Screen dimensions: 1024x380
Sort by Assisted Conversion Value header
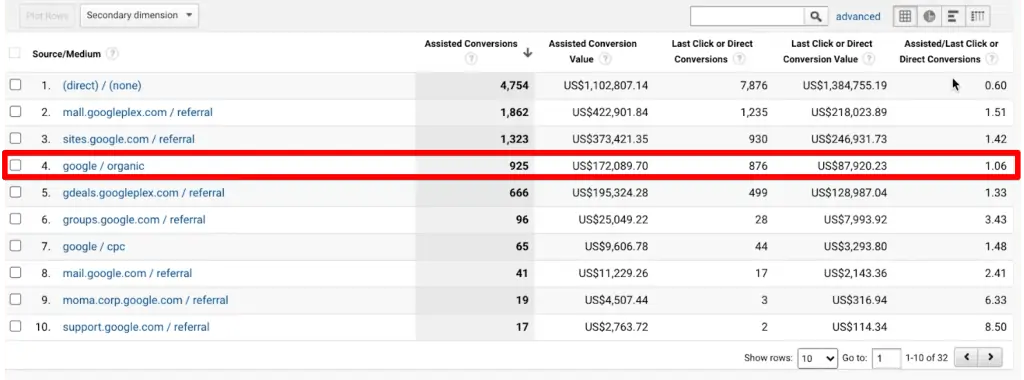click(592, 51)
